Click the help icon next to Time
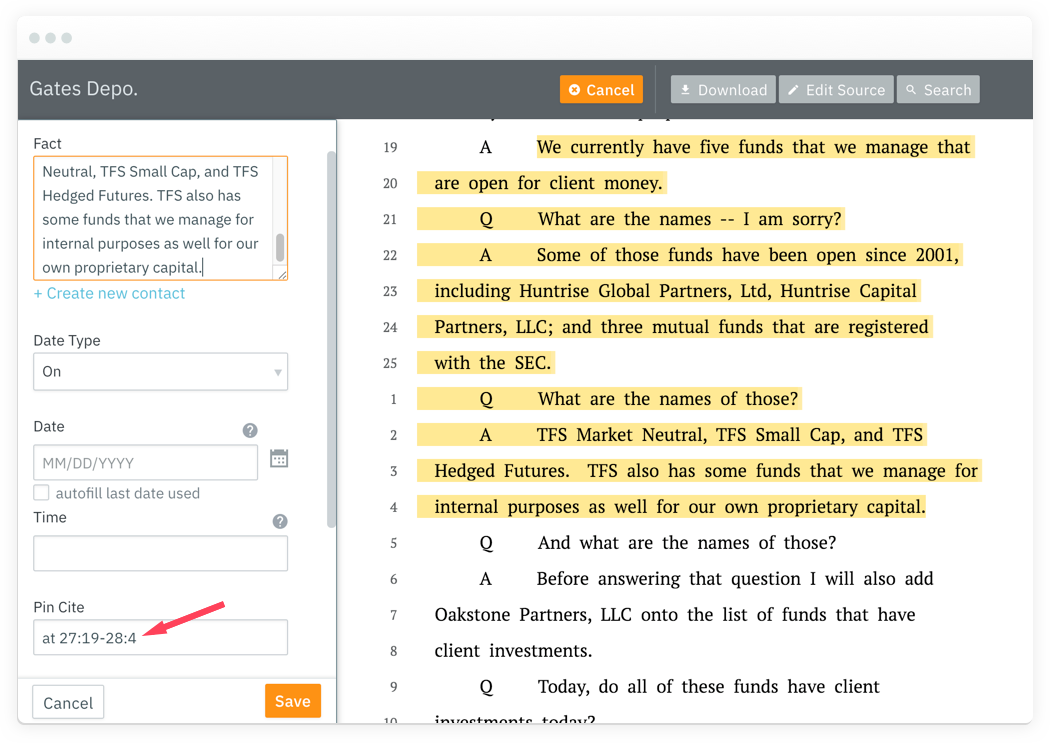This screenshot has width=1050, height=743. [x=280, y=521]
